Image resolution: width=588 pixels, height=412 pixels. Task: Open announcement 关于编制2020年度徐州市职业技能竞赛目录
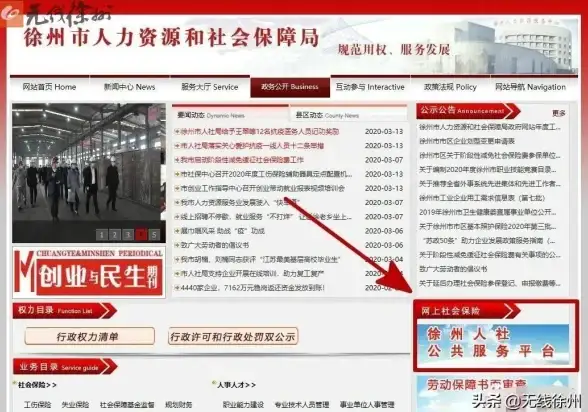point(488,170)
